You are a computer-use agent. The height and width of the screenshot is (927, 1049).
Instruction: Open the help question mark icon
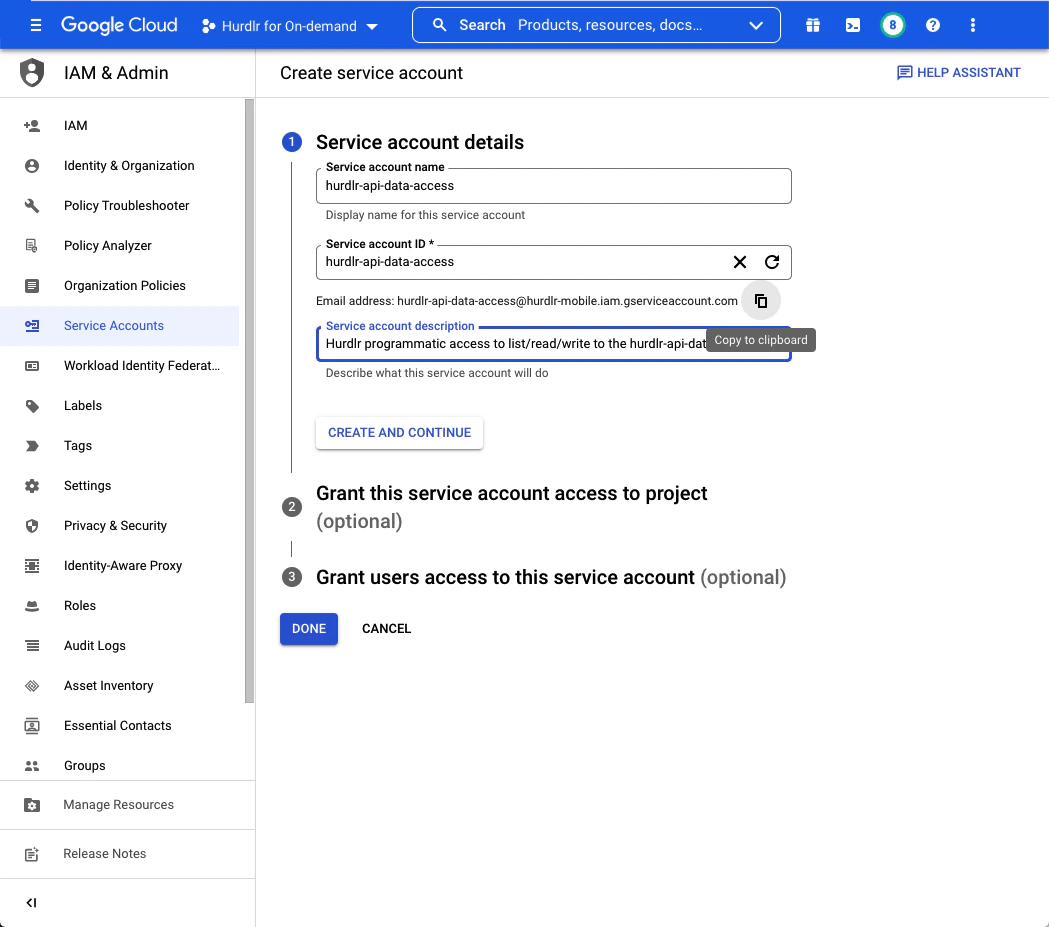point(933,25)
